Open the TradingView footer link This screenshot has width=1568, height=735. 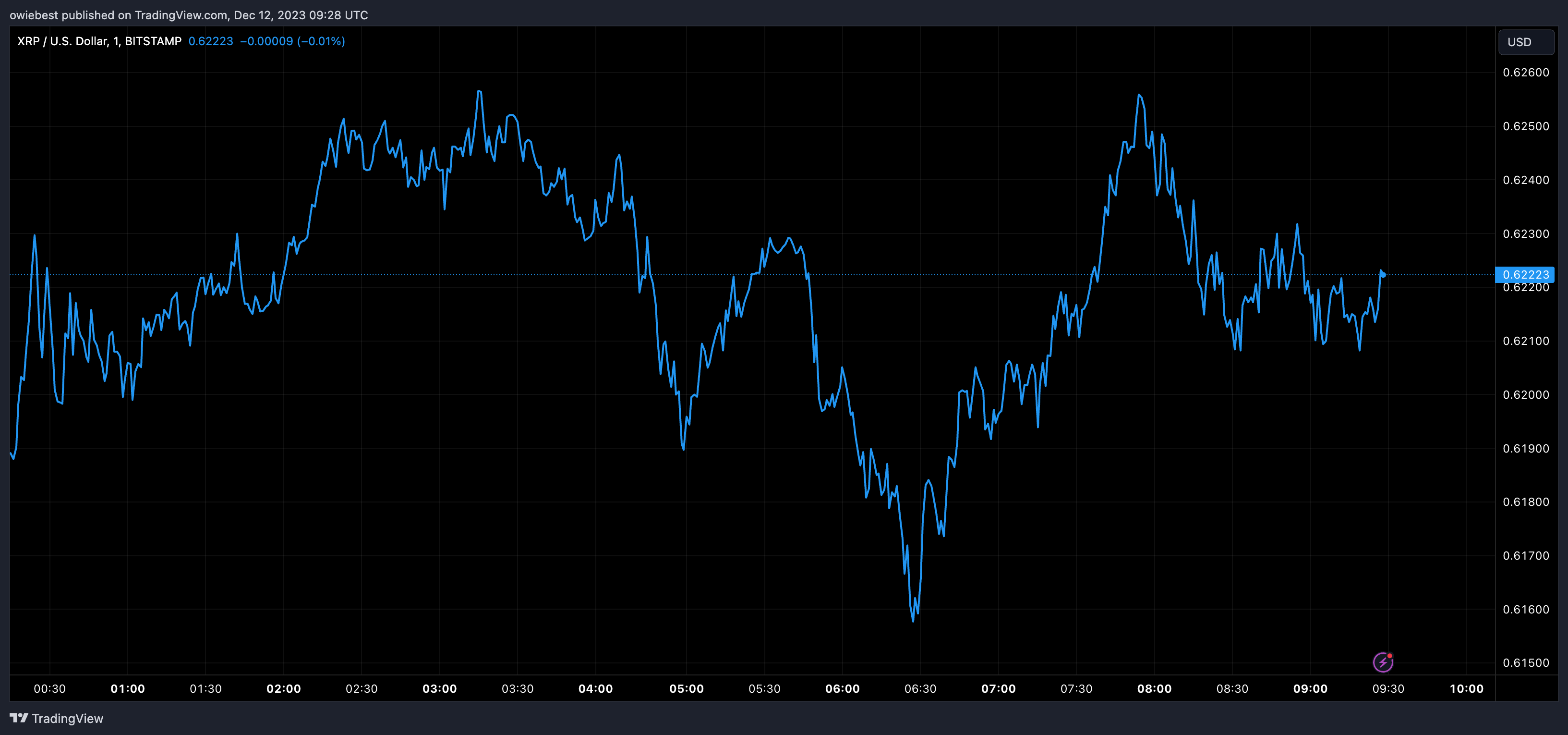57,718
